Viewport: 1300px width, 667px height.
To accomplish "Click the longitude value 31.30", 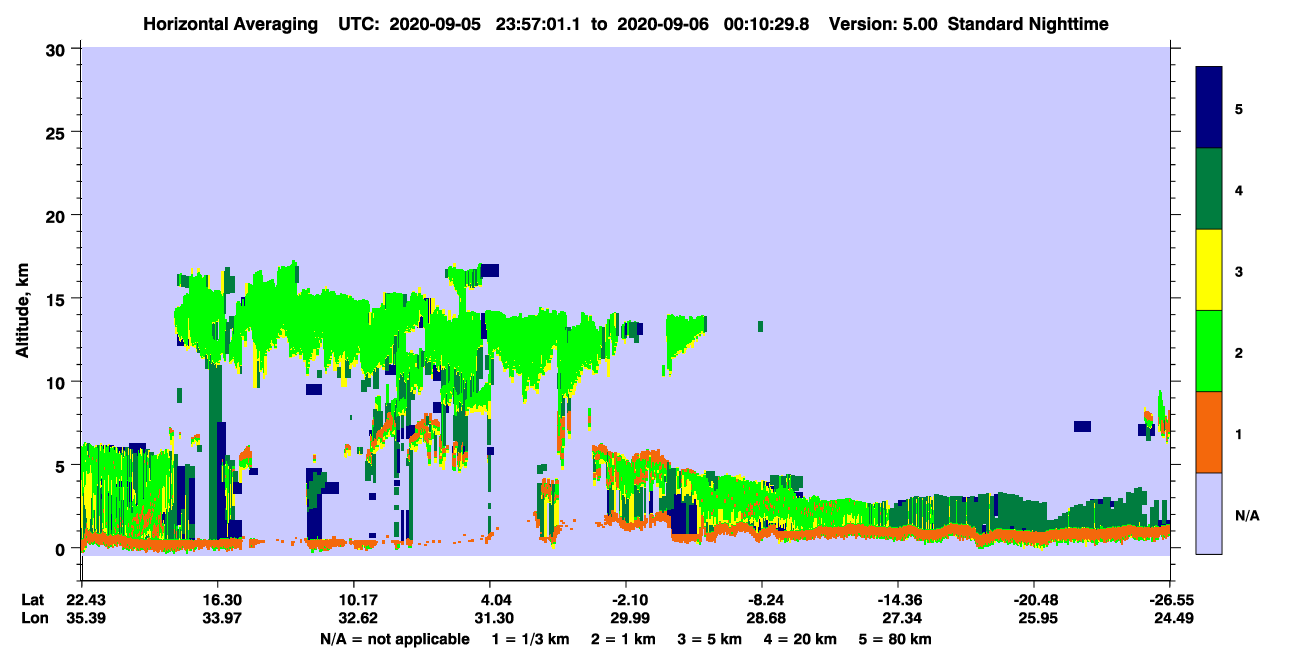I will pos(489,619).
